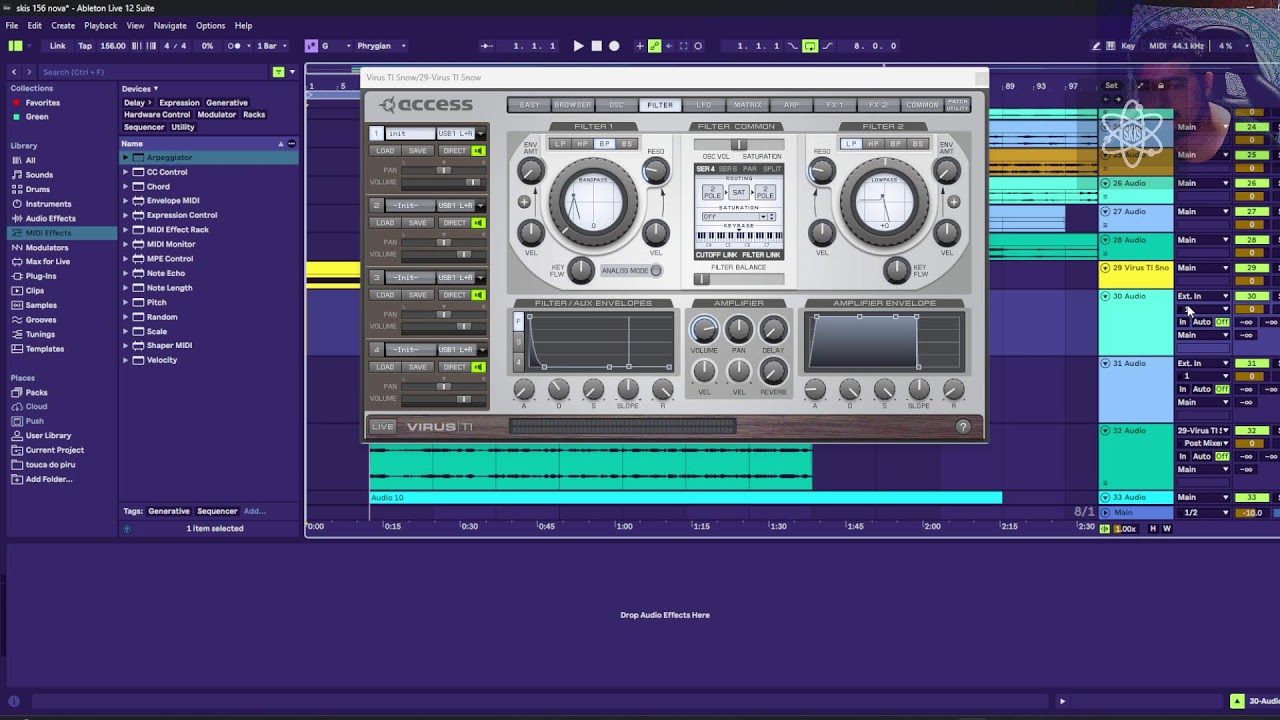
Task: Switch to the Virus OSC tab
Action: [x=616, y=105]
